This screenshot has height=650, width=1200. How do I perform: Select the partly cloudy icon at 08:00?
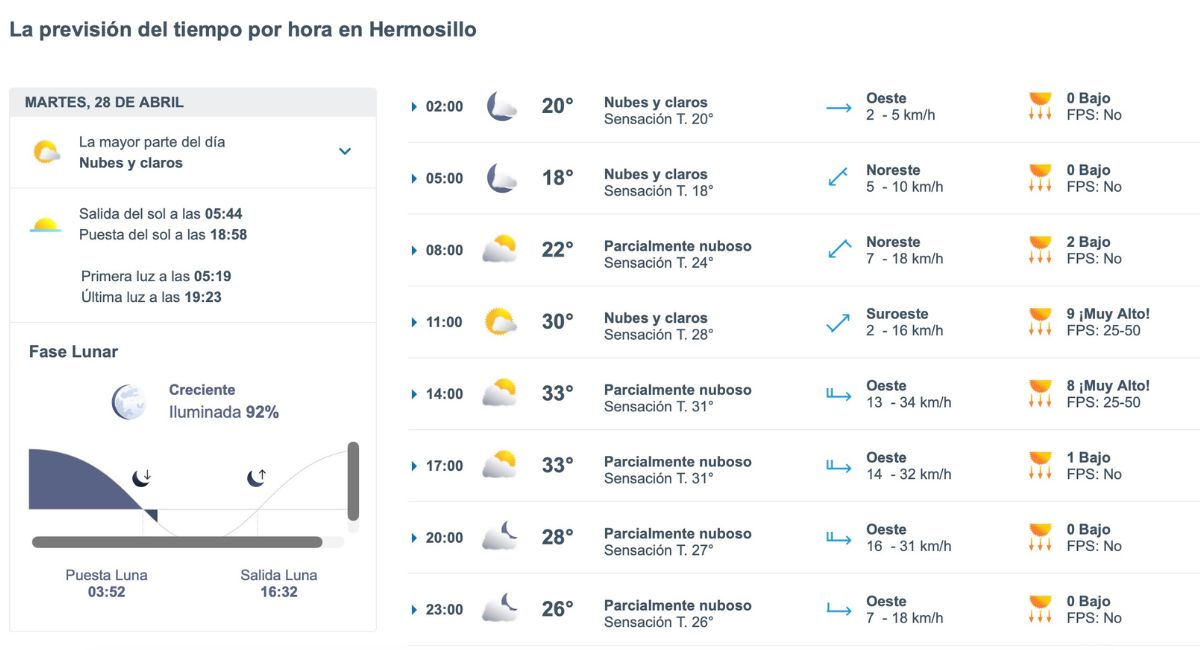pyautogui.click(x=500, y=249)
